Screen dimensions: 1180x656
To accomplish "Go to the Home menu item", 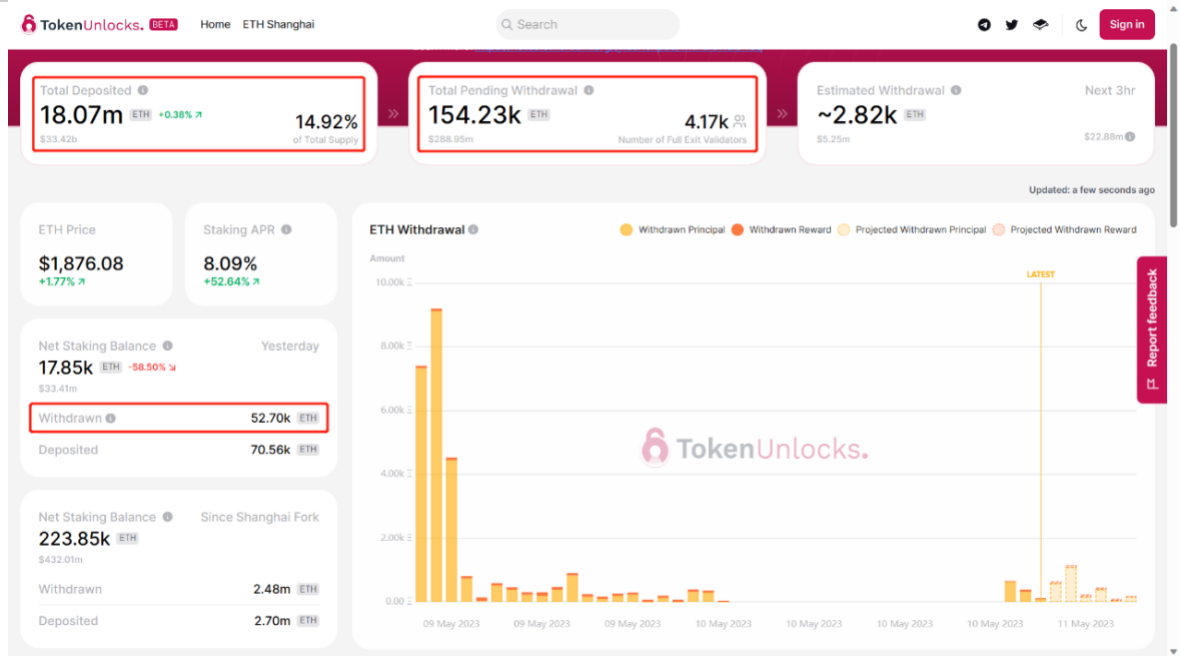I will point(215,24).
